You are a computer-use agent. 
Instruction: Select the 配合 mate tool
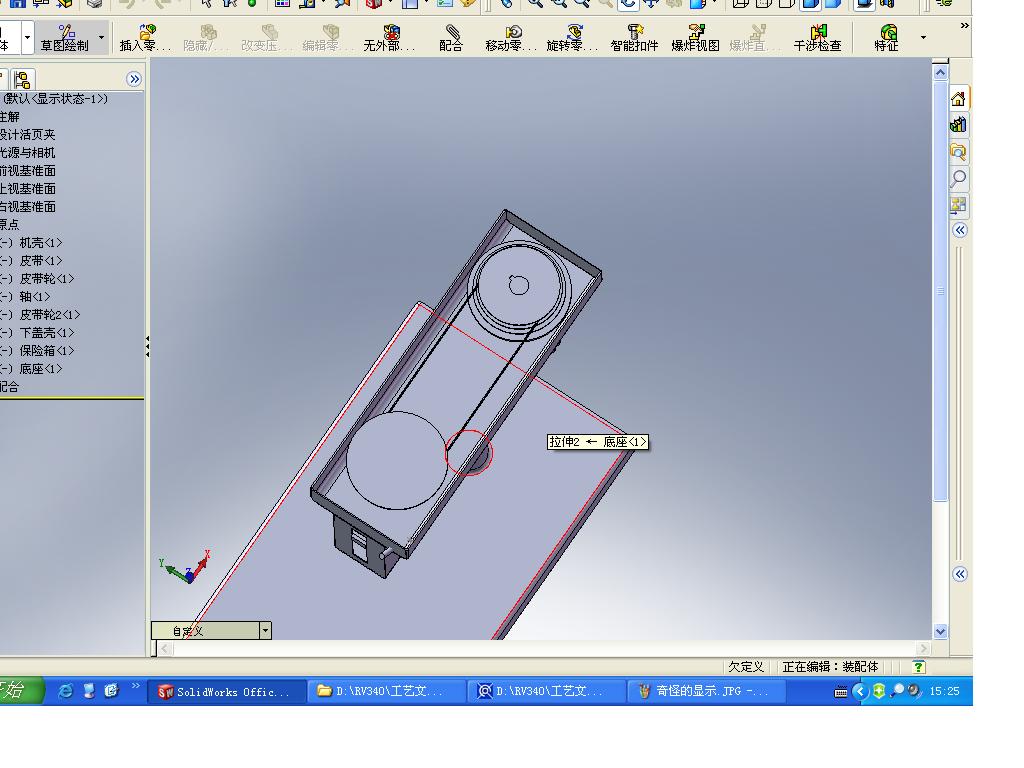451,38
